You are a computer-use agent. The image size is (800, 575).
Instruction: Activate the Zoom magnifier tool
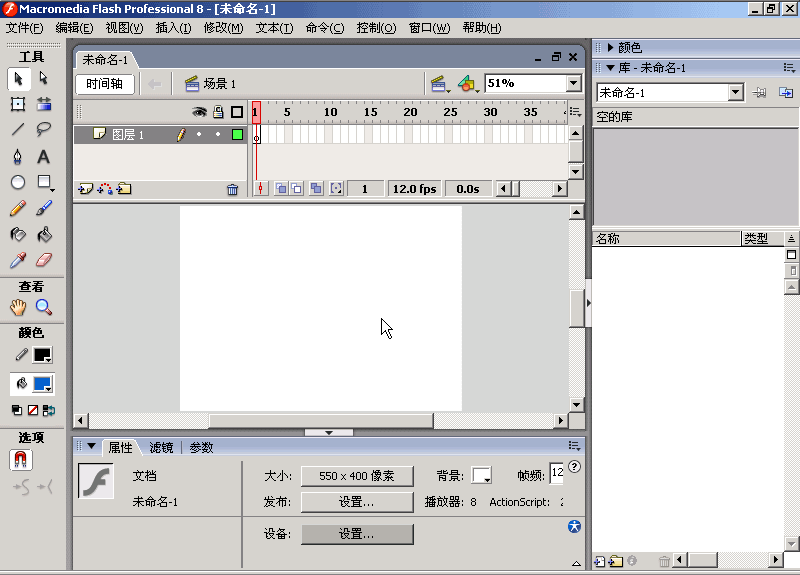[44, 308]
